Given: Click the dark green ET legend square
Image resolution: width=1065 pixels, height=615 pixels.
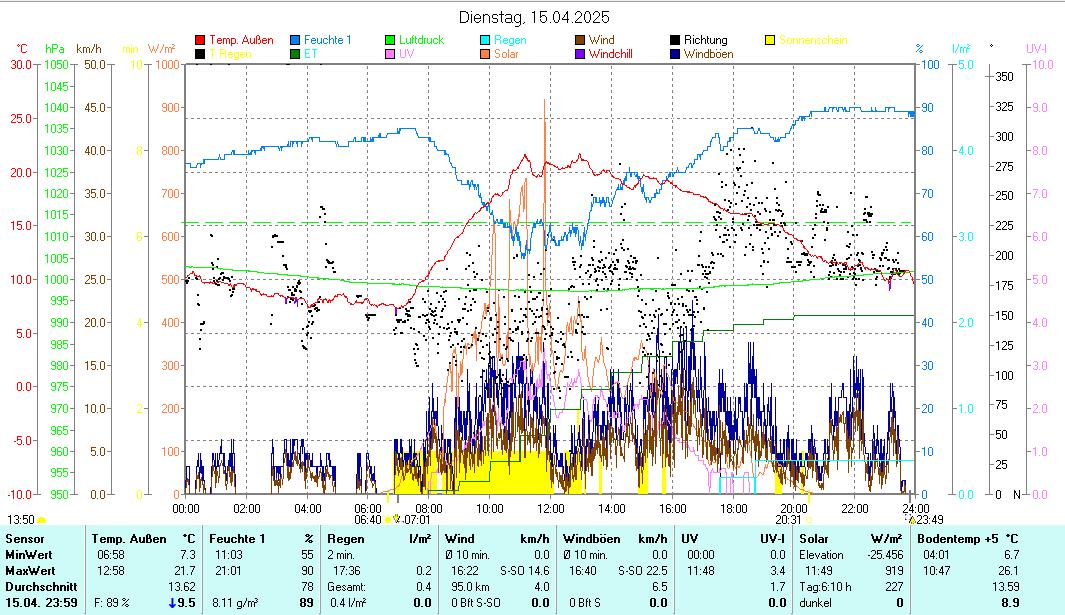Looking at the screenshot, I should [x=295, y=54].
